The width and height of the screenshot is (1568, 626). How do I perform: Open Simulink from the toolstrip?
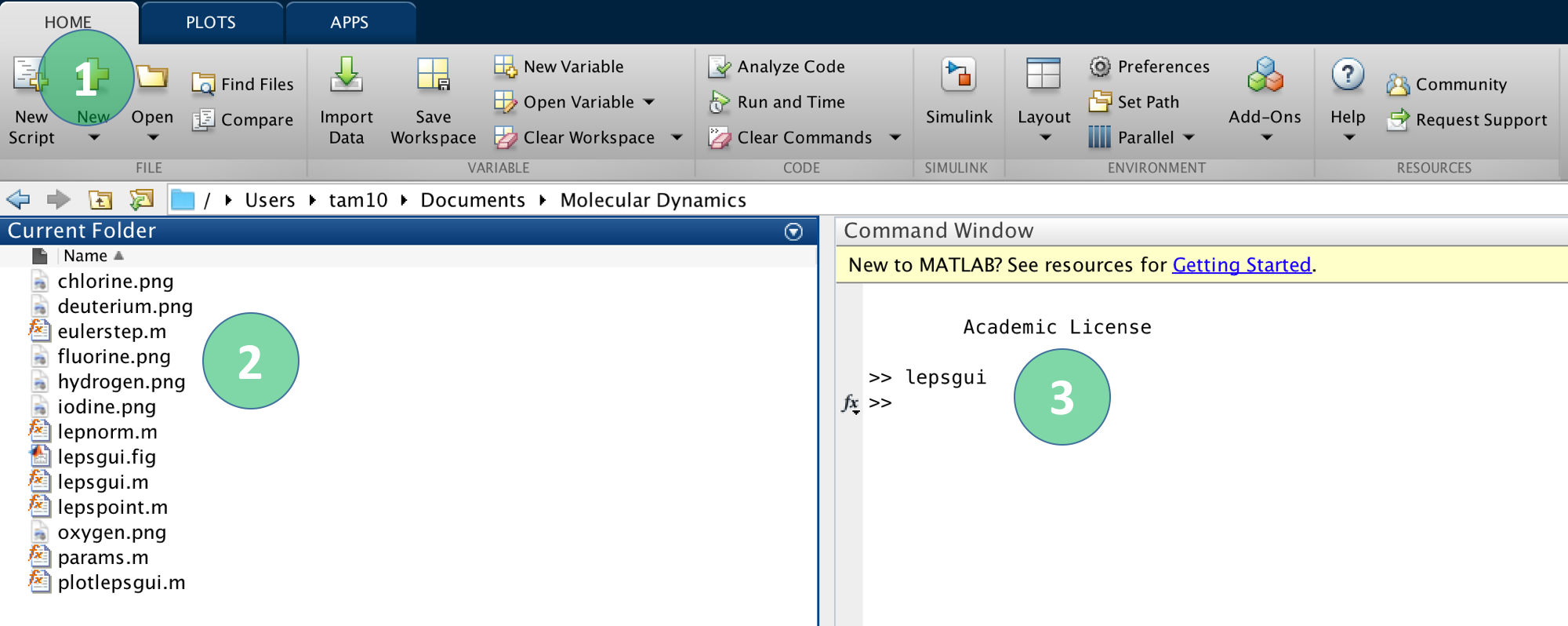[958, 76]
